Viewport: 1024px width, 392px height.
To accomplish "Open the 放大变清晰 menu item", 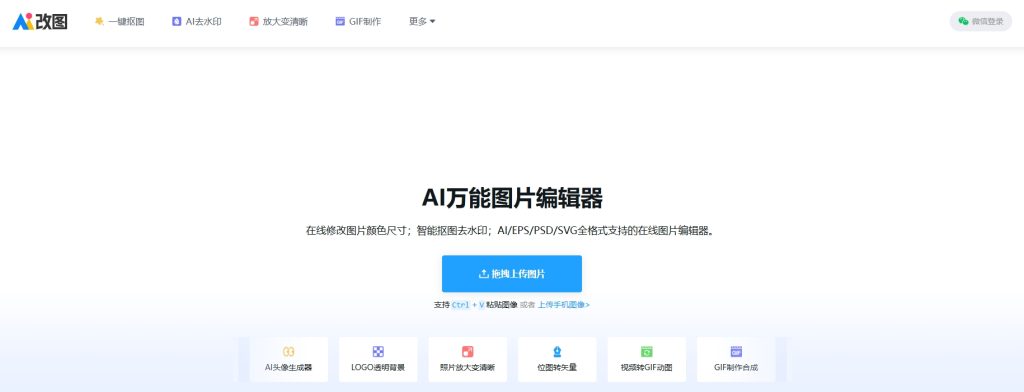I will click(x=278, y=22).
